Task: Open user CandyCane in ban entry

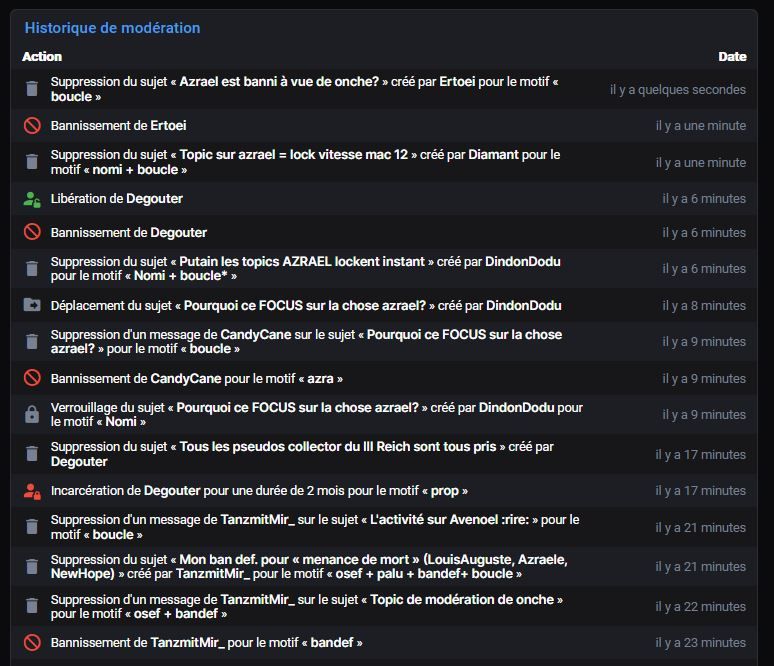Action: pos(186,379)
